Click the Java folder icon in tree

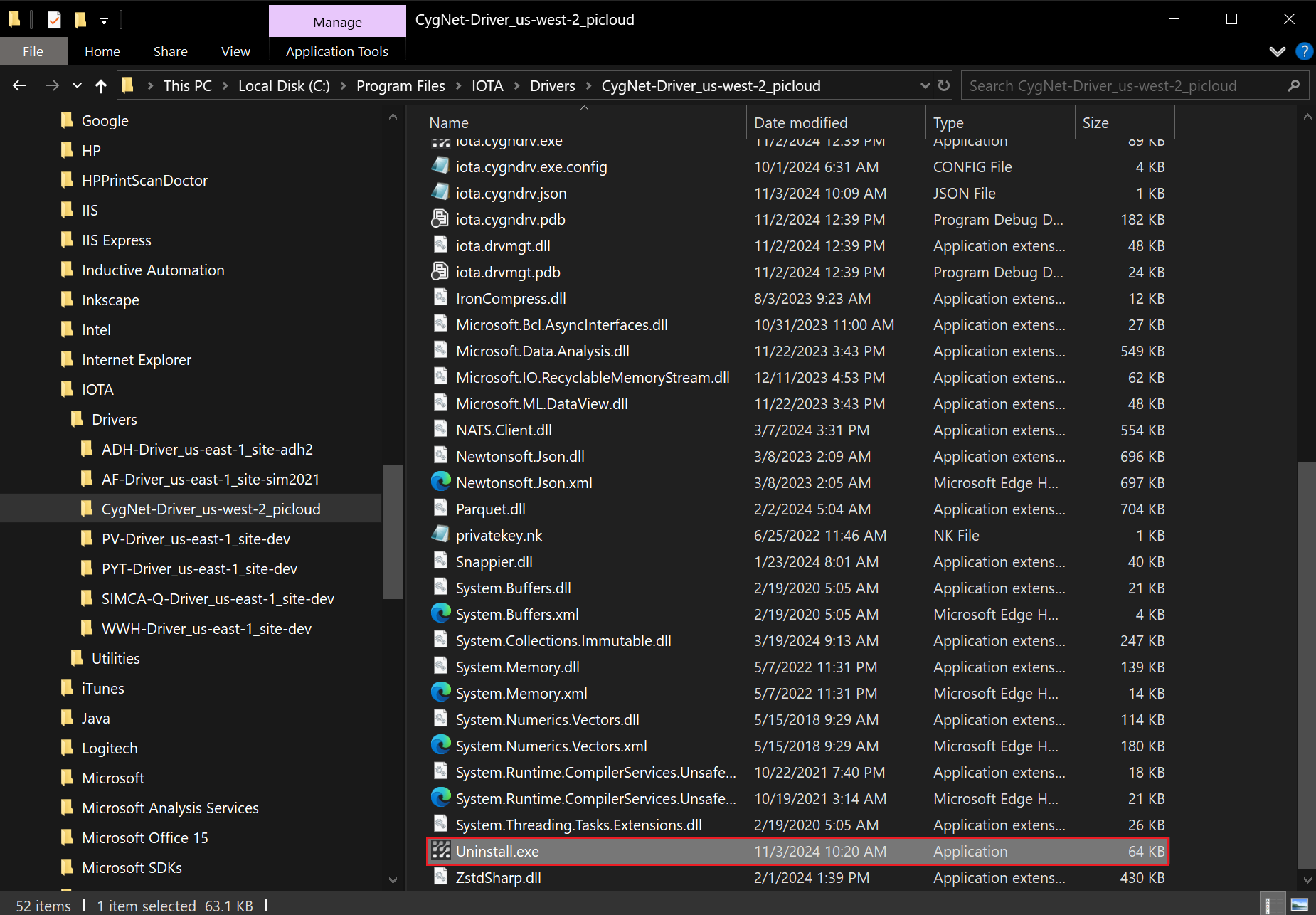pos(67,718)
